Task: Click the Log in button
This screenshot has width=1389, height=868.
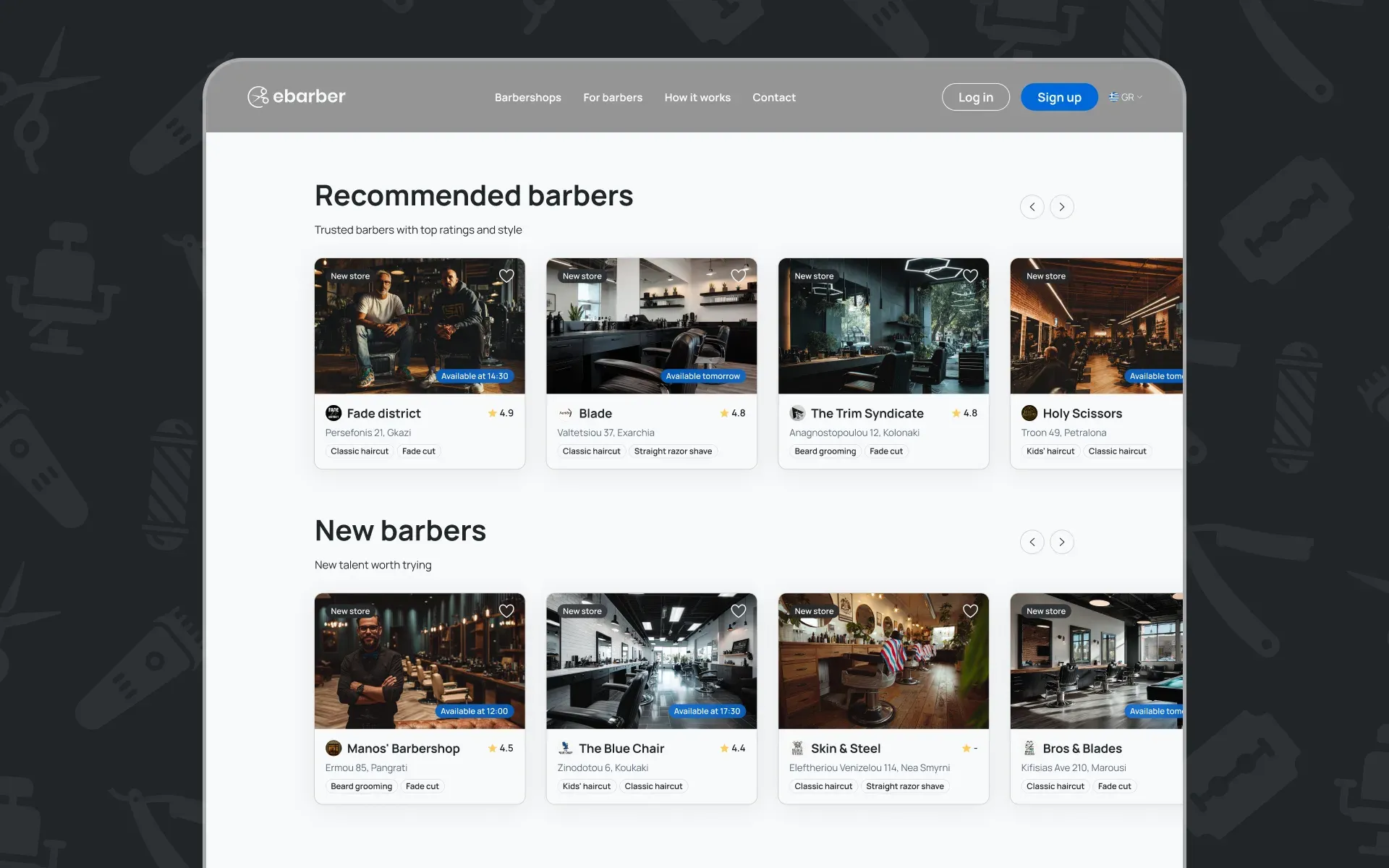Action: [975, 97]
